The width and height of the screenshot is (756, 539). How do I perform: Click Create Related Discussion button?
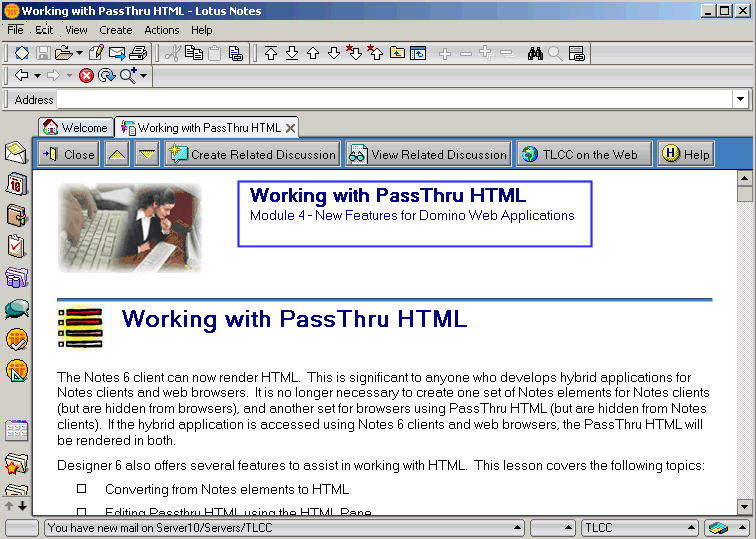click(252, 154)
